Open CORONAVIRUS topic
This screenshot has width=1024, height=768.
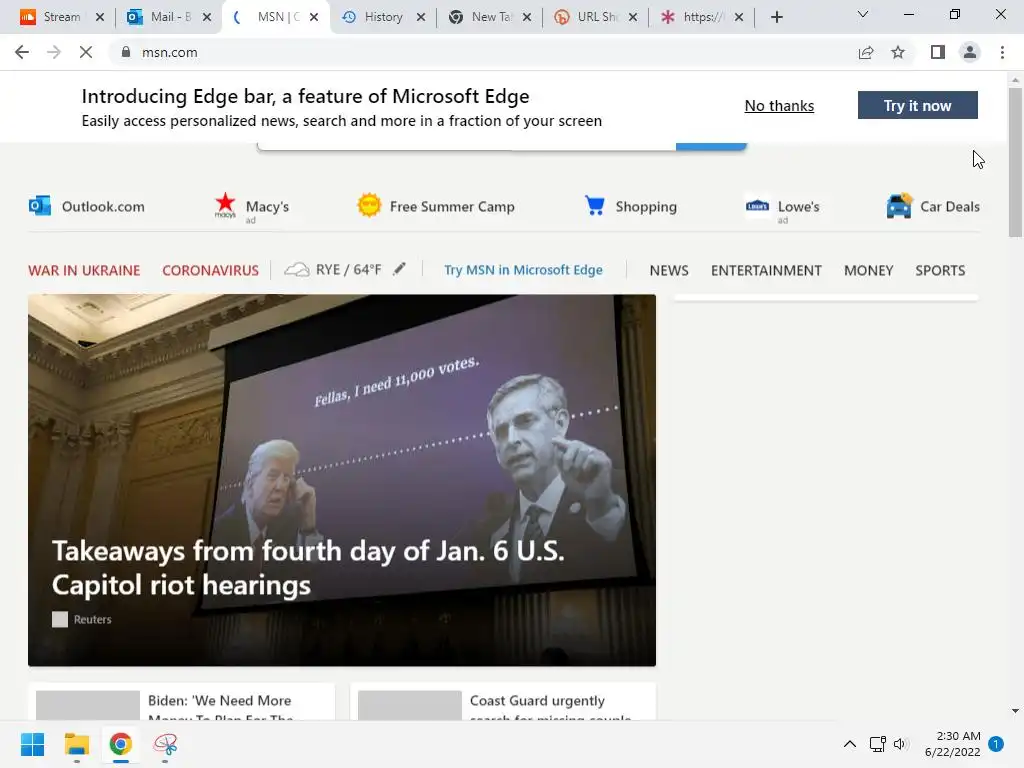pyautogui.click(x=210, y=270)
